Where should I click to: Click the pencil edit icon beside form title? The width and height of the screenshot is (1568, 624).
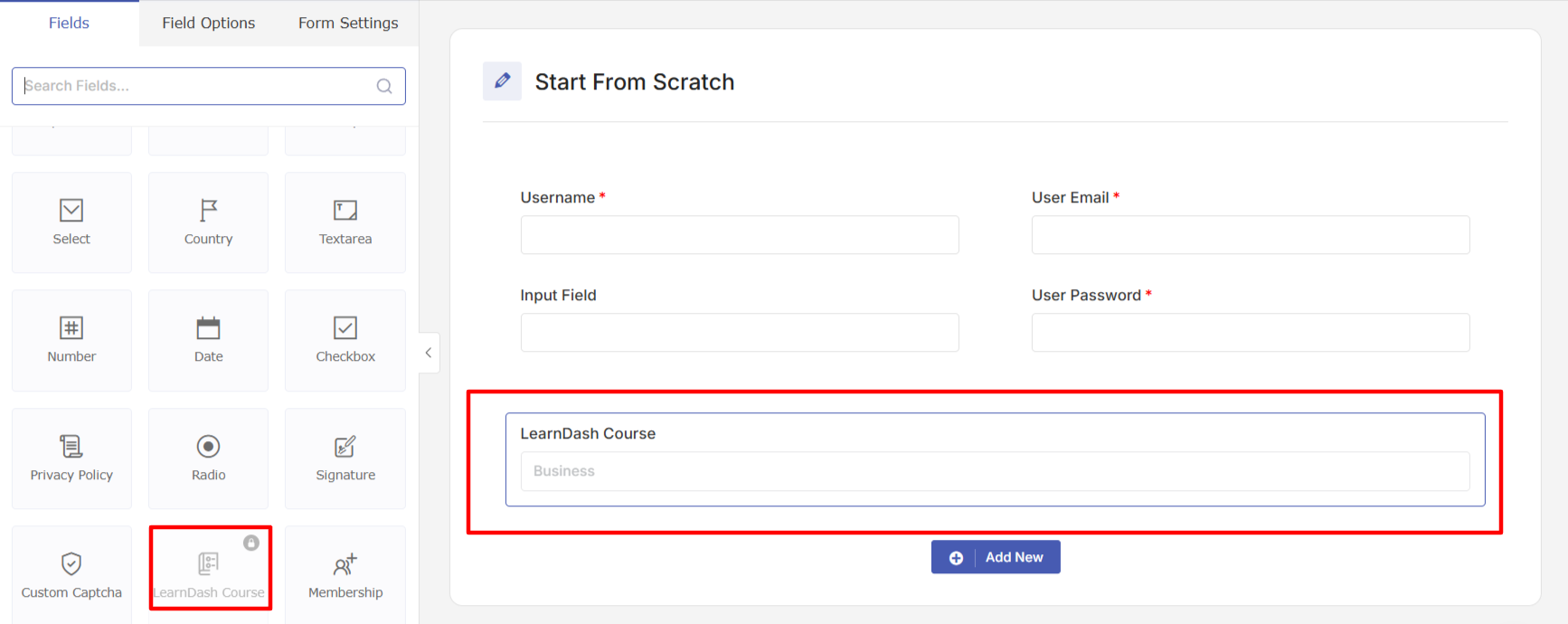tap(502, 81)
